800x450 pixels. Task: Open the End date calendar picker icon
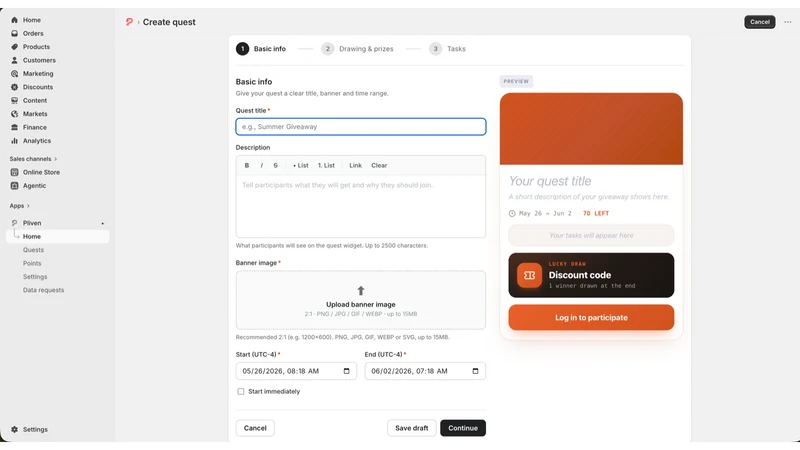[476, 371]
